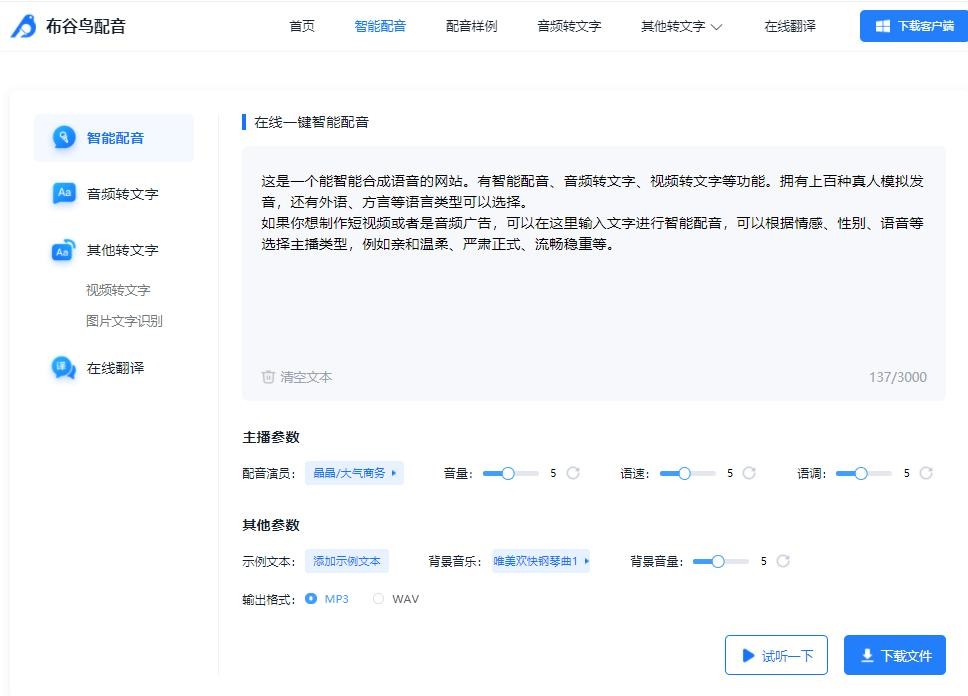Click 添加示例文本 button
Image resolution: width=968 pixels, height=696 pixels.
[347, 561]
